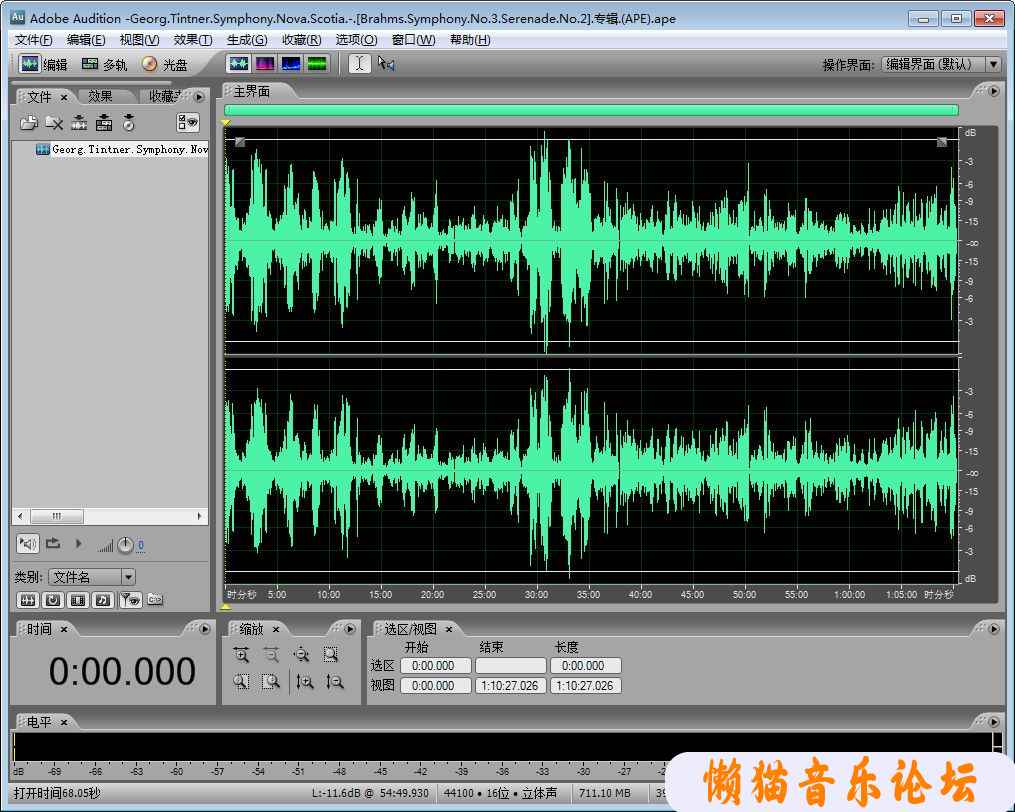1015x812 pixels.
Task: Click the Files panel horizontal scrollbar thumb
Action: (57, 516)
